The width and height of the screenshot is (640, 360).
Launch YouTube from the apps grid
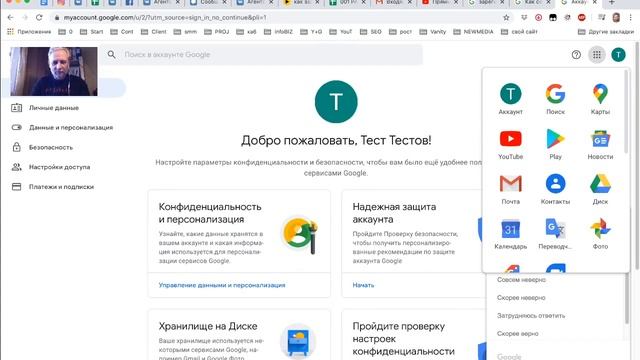point(510,144)
